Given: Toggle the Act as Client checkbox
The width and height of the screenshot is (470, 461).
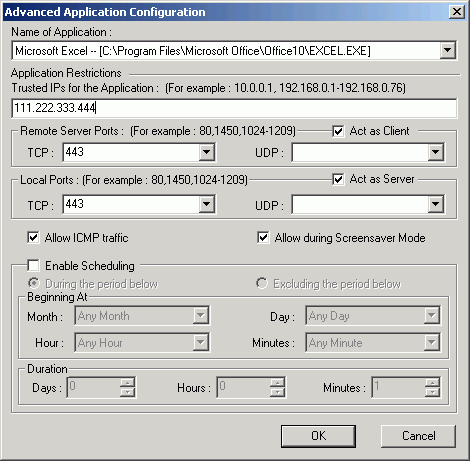Looking at the screenshot, I should click(338, 131).
